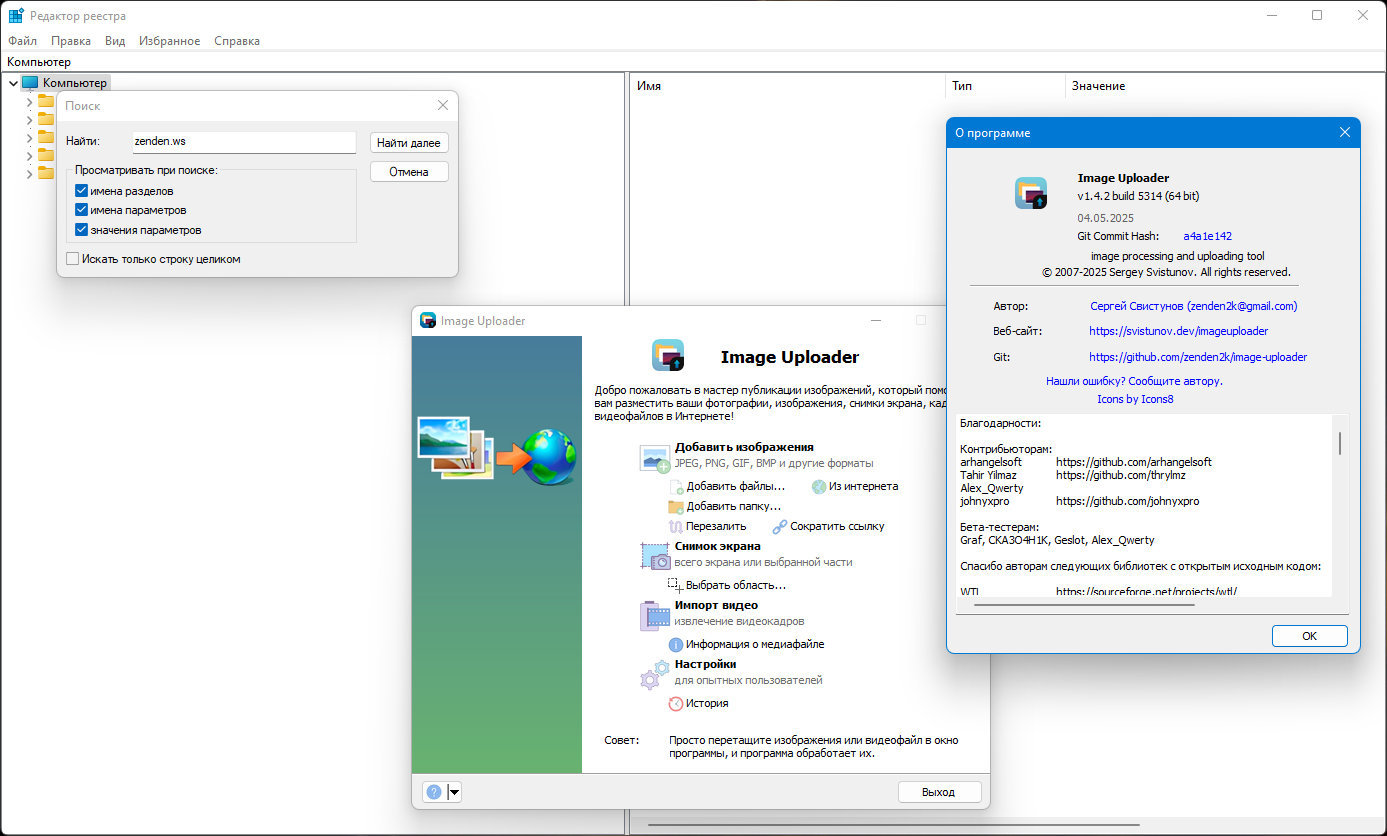Open the svistunov.dev website link
The width and height of the screenshot is (1387, 836).
pyautogui.click(x=1178, y=331)
